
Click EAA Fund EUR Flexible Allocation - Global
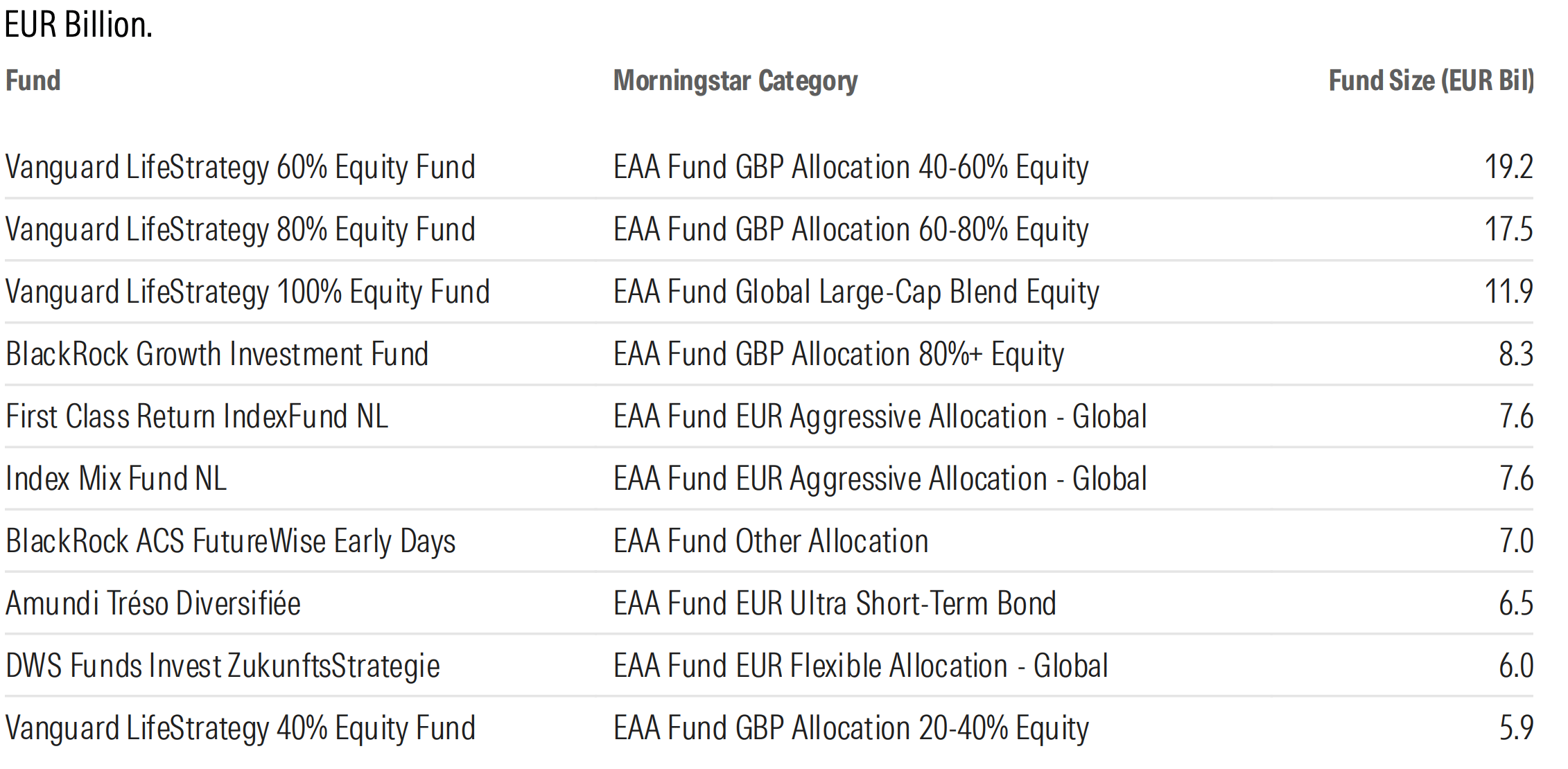[861, 666]
